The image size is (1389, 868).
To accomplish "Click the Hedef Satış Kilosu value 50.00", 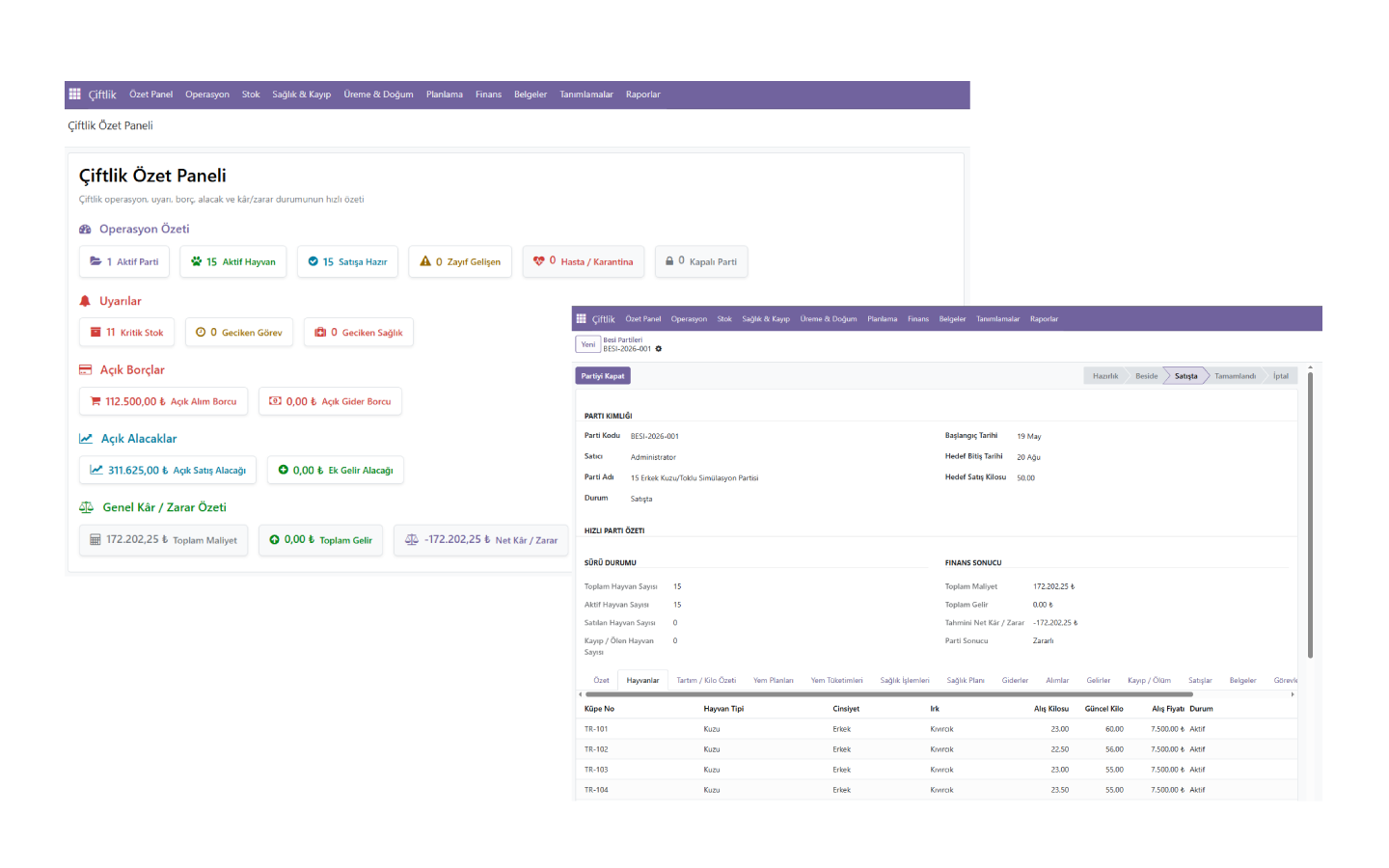I will point(1025,478).
